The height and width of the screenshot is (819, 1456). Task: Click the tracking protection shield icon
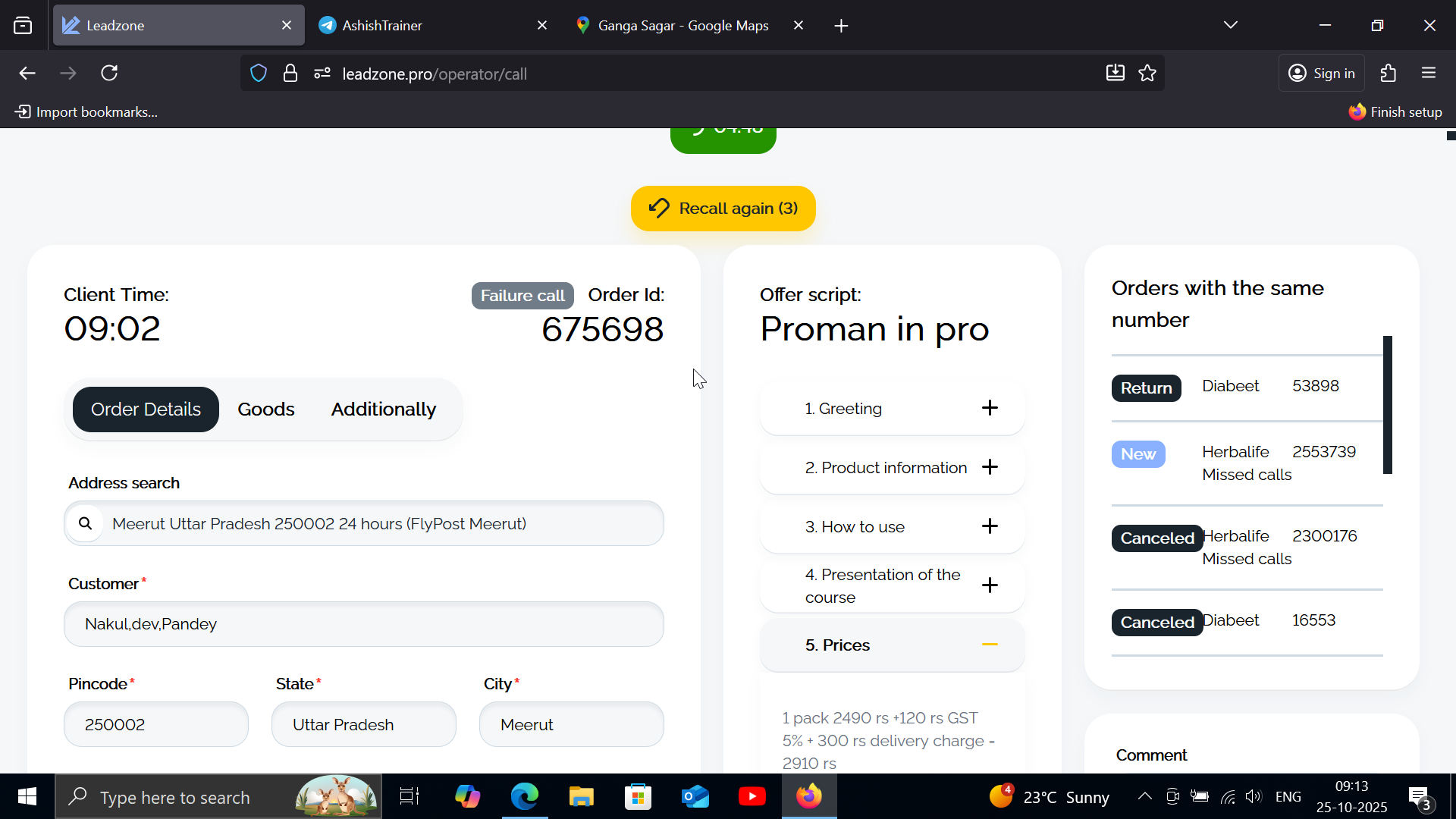point(259,74)
